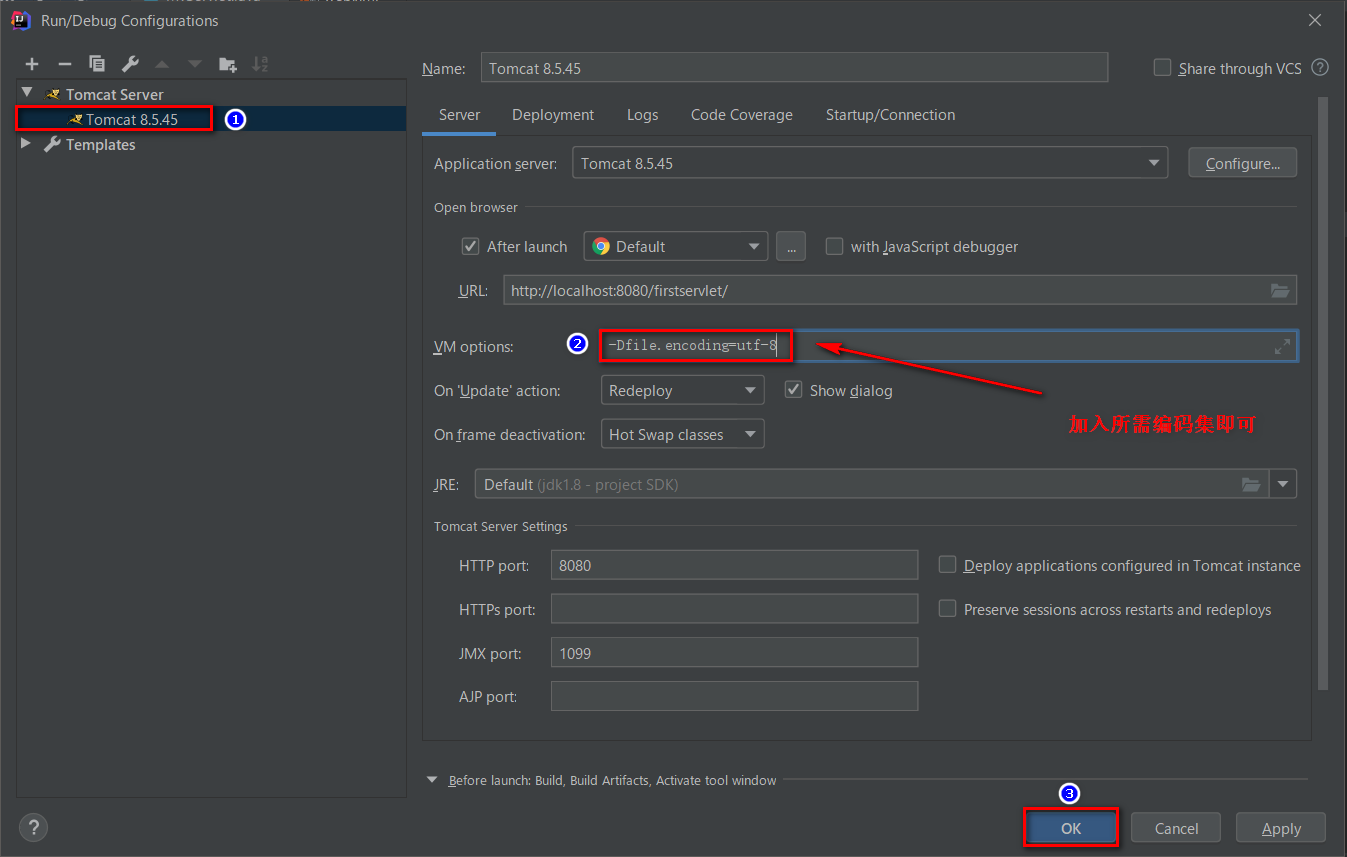Focus the VM options field

[948, 346]
